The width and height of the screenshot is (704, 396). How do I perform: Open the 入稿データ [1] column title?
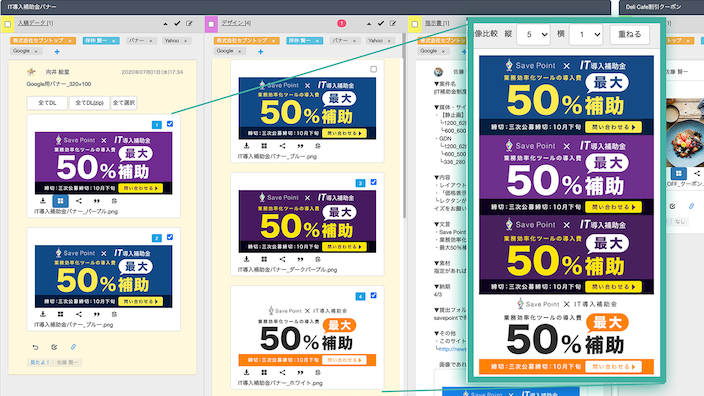[35, 23]
